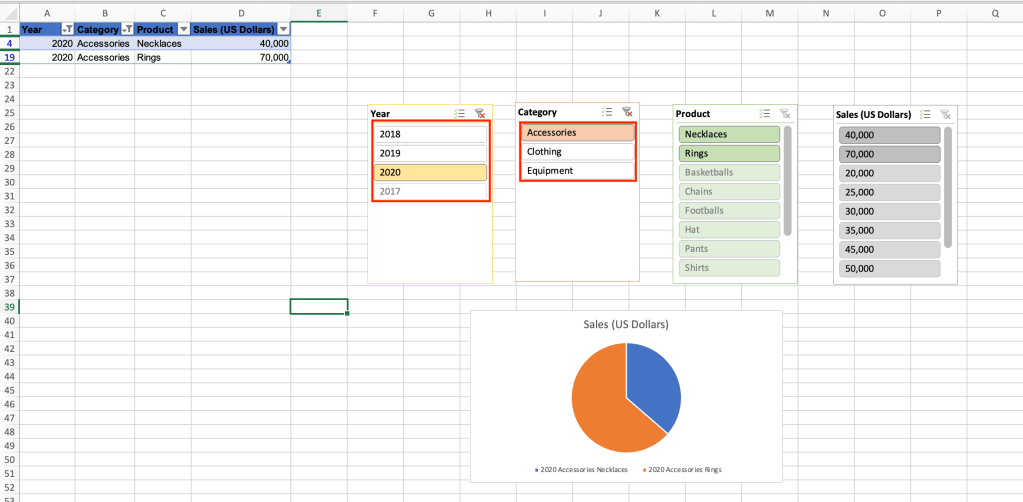Select column E header
The height and width of the screenshot is (502, 1023).
pyautogui.click(x=318, y=12)
